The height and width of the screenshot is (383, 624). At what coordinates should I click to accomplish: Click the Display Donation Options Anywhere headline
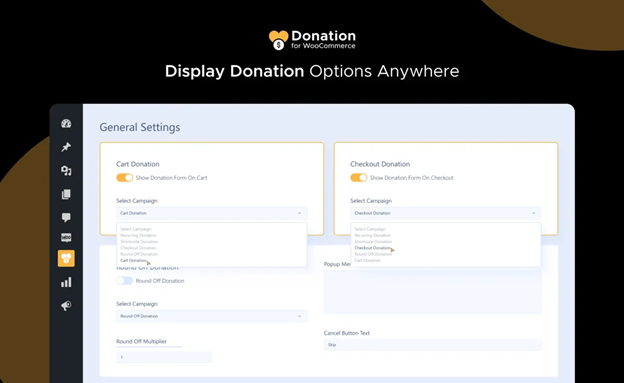[x=312, y=71]
